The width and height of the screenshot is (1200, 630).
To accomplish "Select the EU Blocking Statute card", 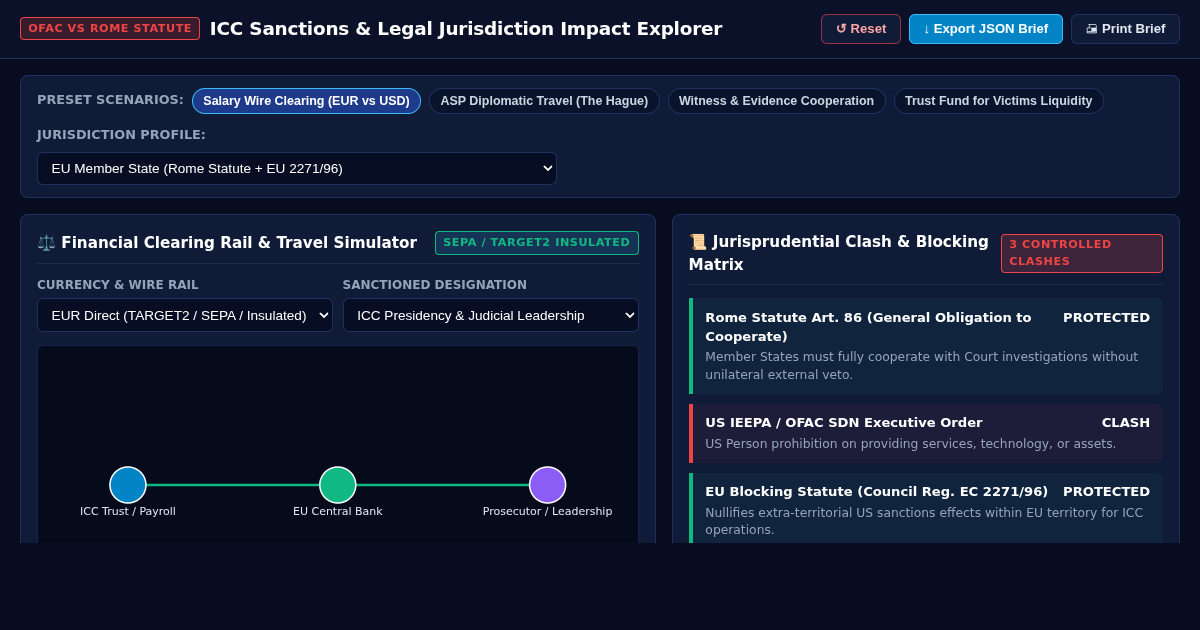I will 925,510.
